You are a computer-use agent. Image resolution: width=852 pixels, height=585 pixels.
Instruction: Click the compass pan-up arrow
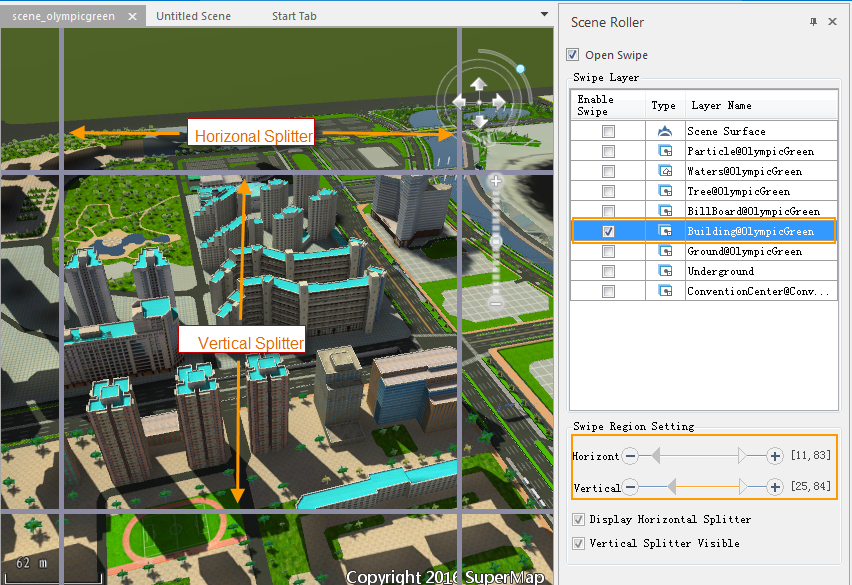pyautogui.click(x=479, y=84)
